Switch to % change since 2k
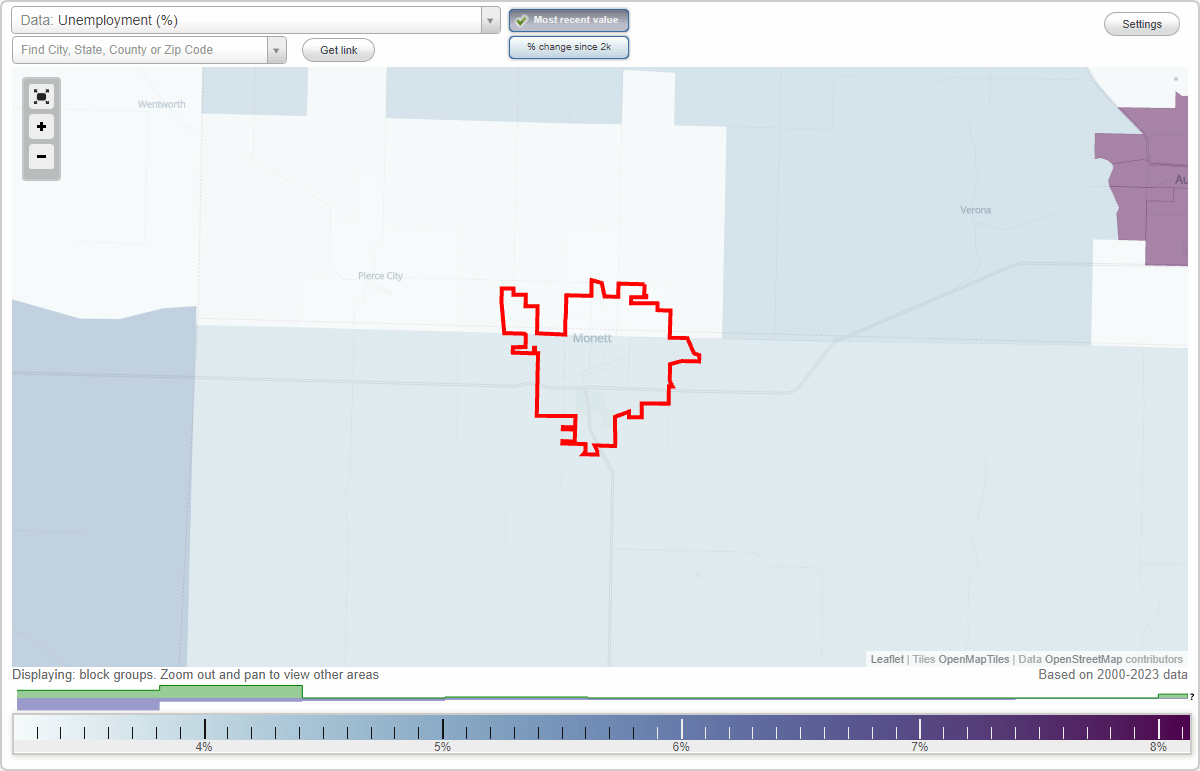The height and width of the screenshot is (771, 1200). (569, 47)
